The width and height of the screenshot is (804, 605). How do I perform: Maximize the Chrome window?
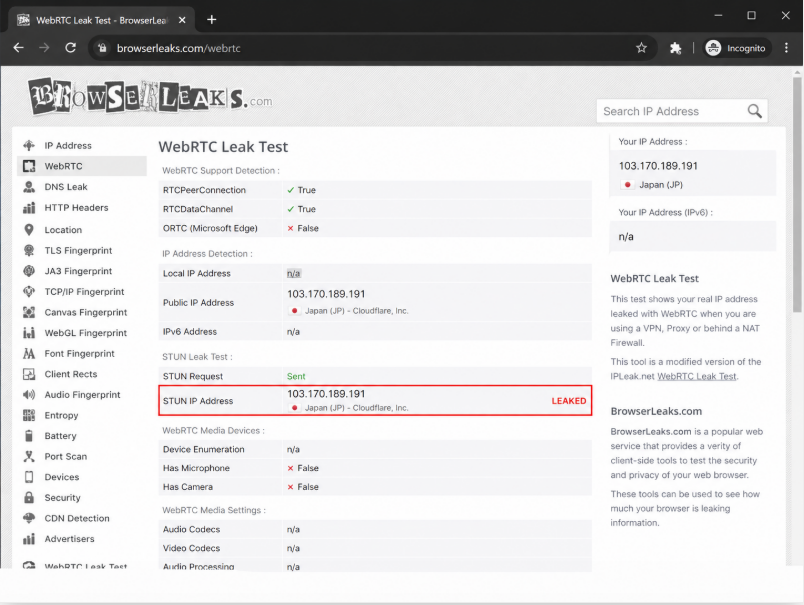click(x=751, y=15)
